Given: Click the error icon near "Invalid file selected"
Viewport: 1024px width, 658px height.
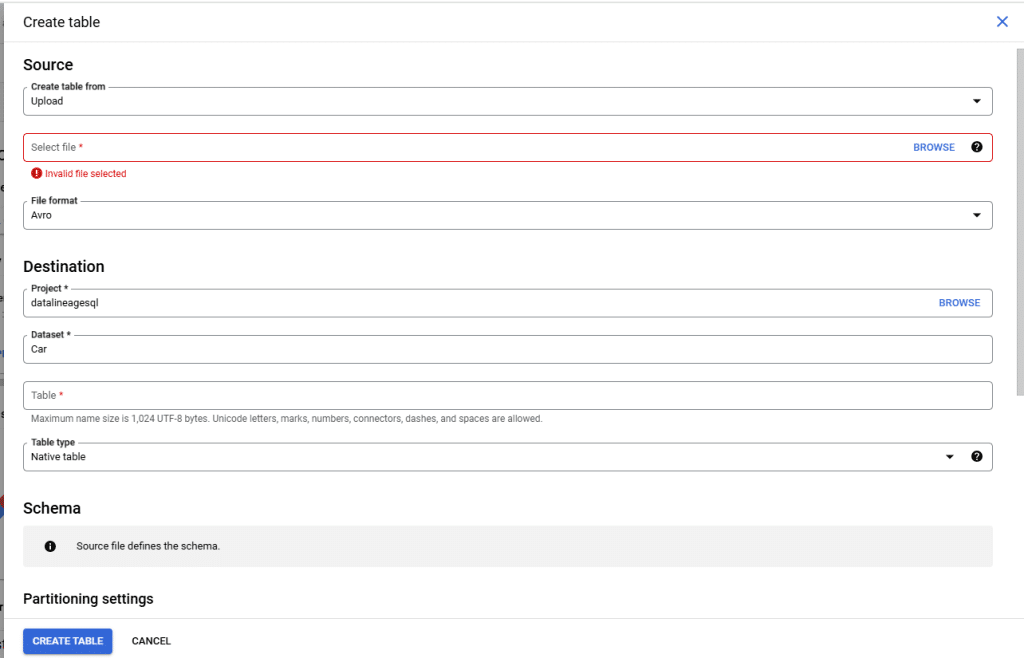Looking at the screenshot, I should 37,172.
